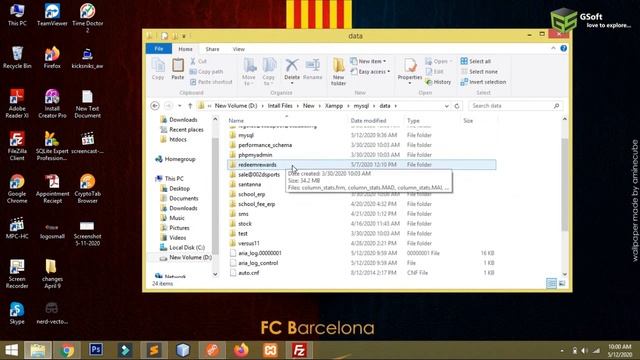This screenshot has width=640, height=360.
Task: Click the Xampp breadcrumb in the address bar
Action: point(334,106)
